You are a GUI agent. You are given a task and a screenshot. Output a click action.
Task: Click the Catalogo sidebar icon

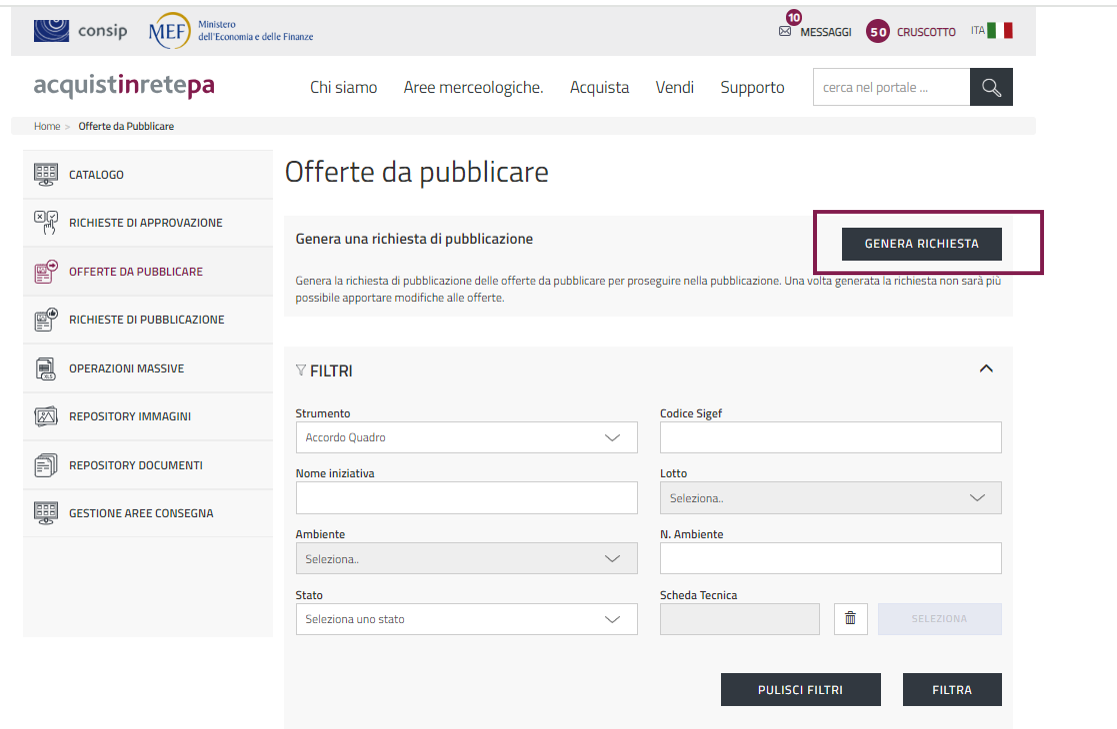46,174
